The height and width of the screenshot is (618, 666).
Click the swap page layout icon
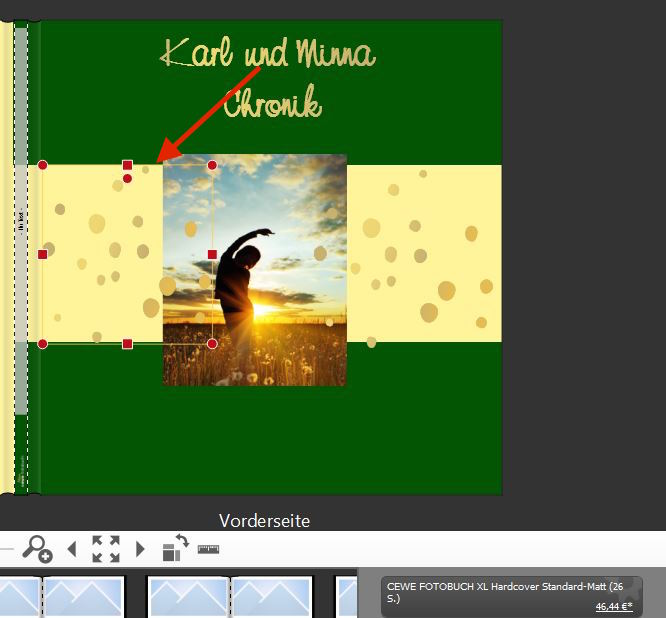(x=174, y=548)
